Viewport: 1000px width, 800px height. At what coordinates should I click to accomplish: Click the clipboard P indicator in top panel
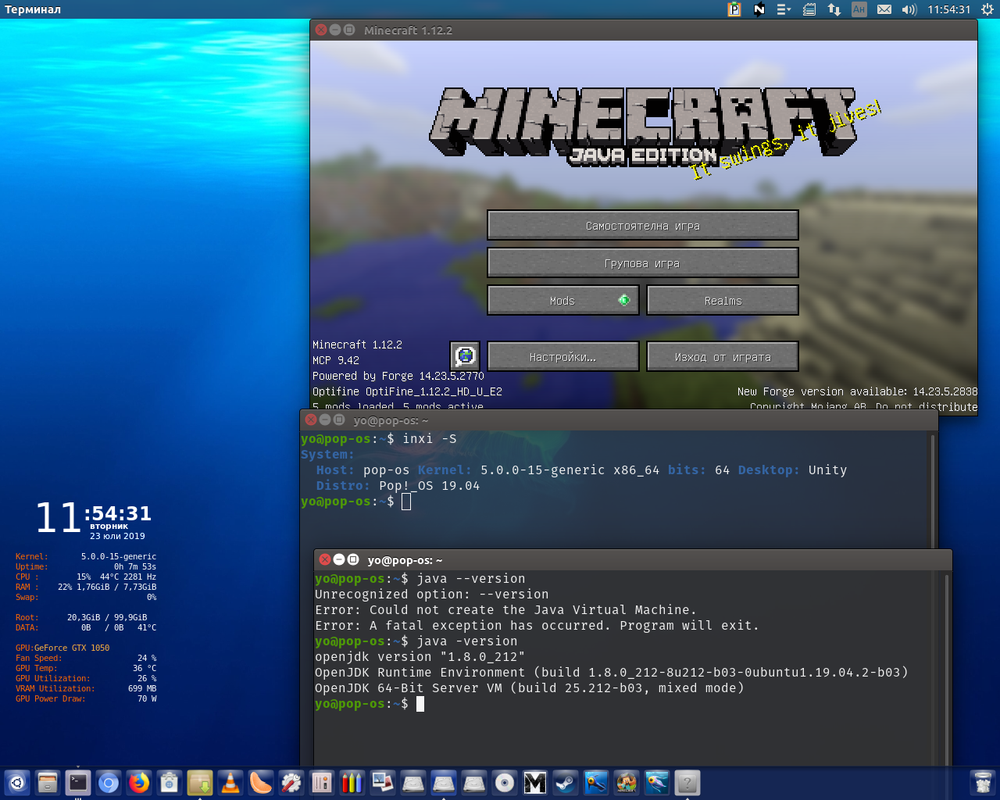pyautogui.click(x=734, y=10)
